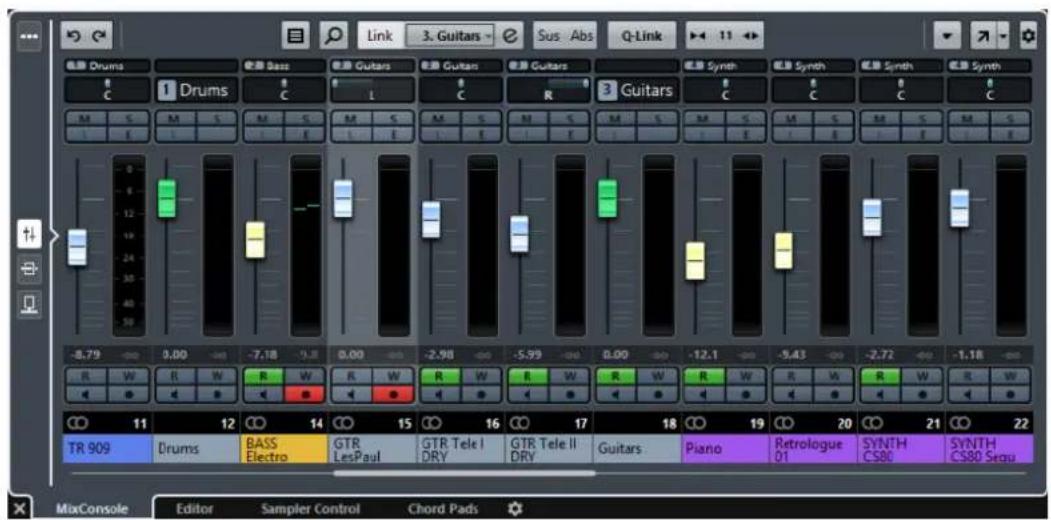Open routing selector on BASS Electro channel

[x=284, y=66]
